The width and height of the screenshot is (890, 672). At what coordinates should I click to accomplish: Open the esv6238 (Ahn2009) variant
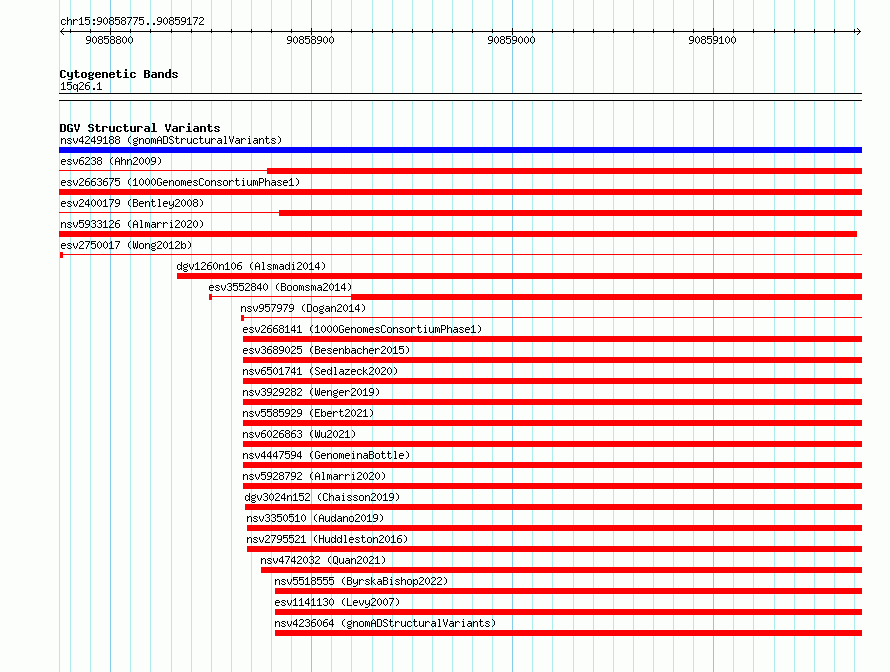111,161
